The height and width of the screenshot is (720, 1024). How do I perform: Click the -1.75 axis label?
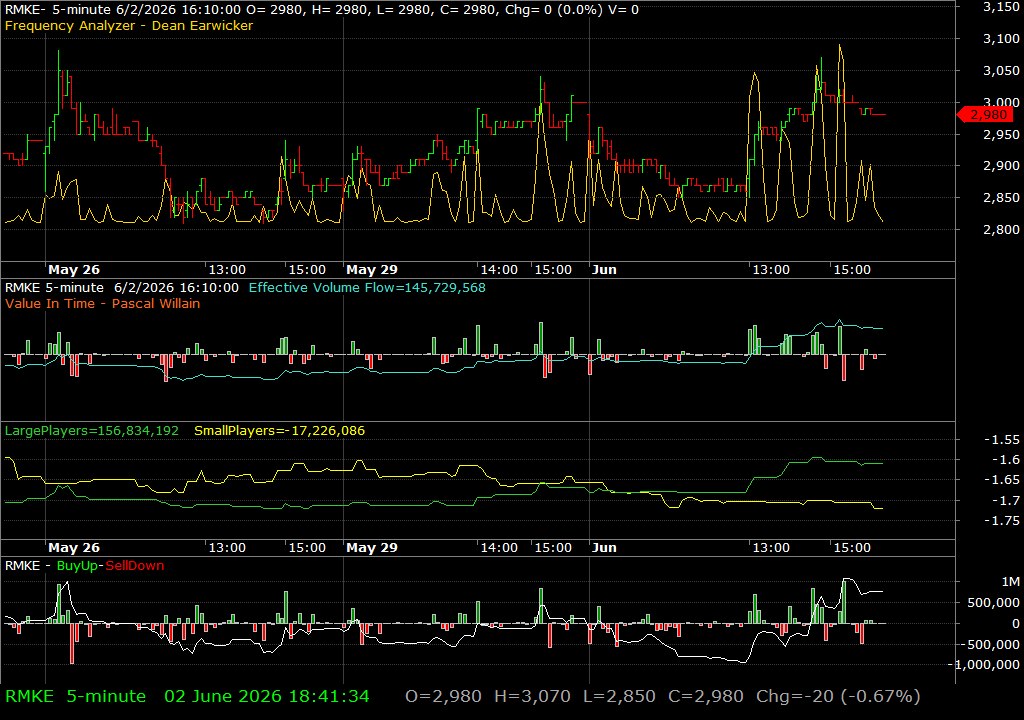(1002, 521)
